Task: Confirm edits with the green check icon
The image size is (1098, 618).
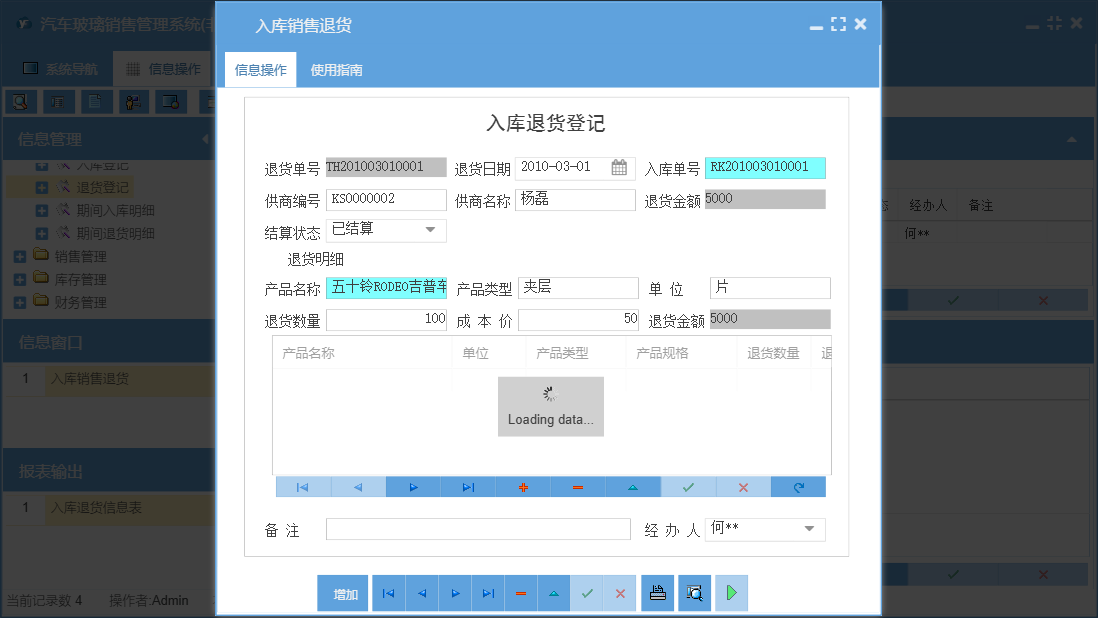Action: click(x=689, y=487)
